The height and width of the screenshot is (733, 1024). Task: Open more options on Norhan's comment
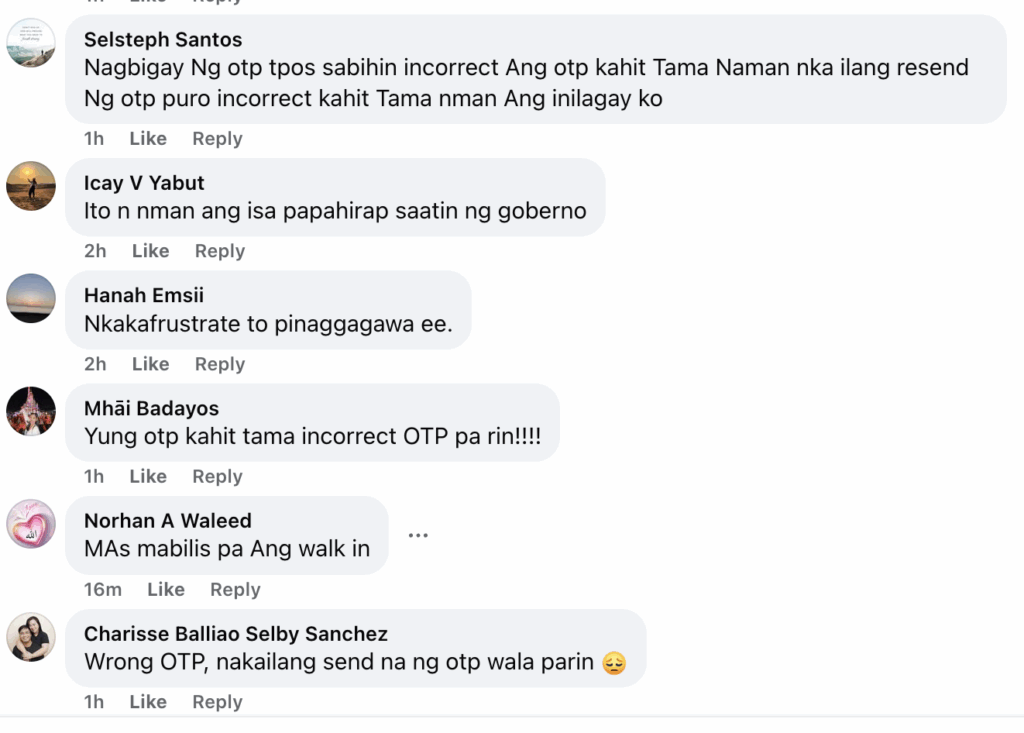pyautogui.click(x=418, y=536)
